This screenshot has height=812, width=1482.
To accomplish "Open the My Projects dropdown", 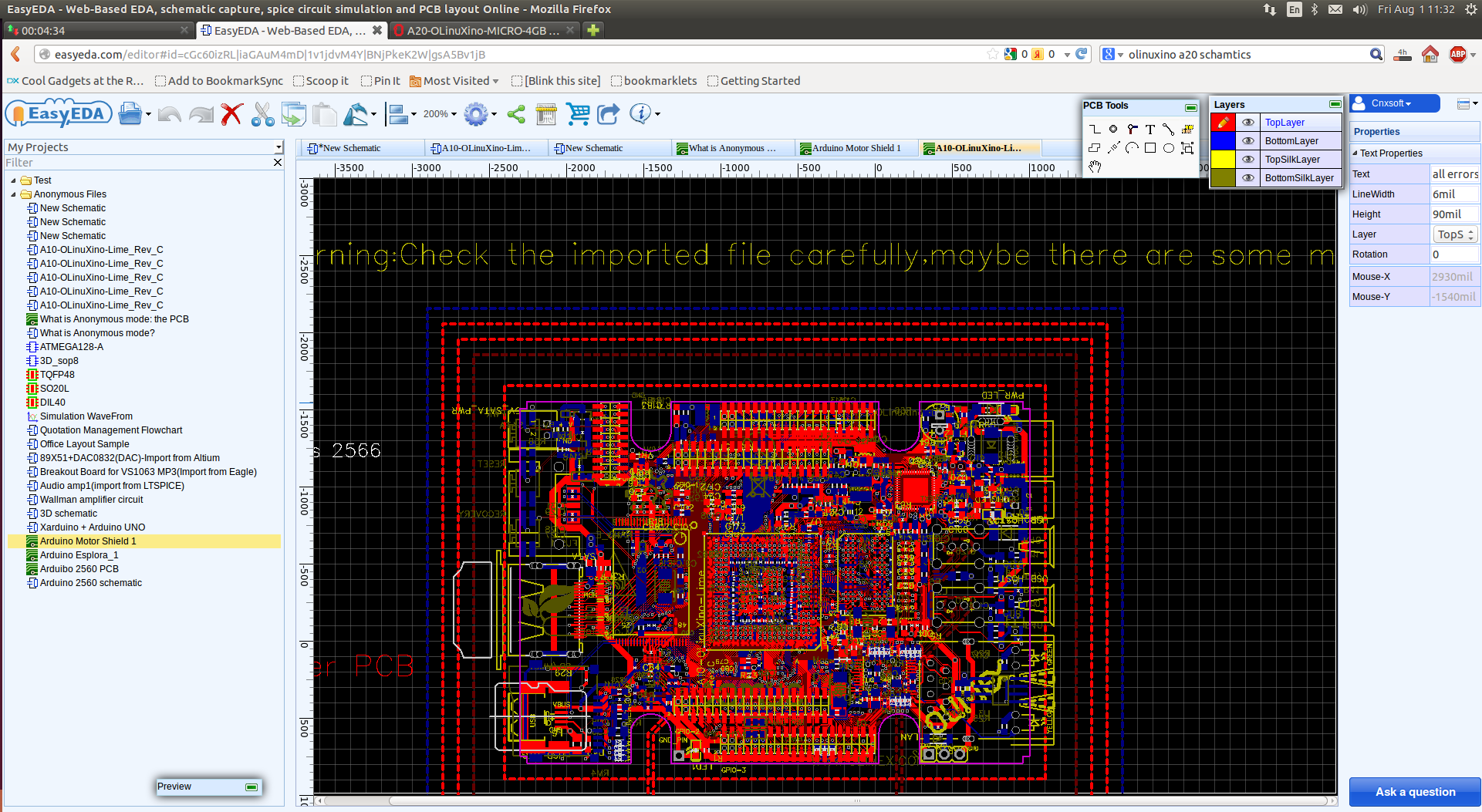I will click(279, 147).
